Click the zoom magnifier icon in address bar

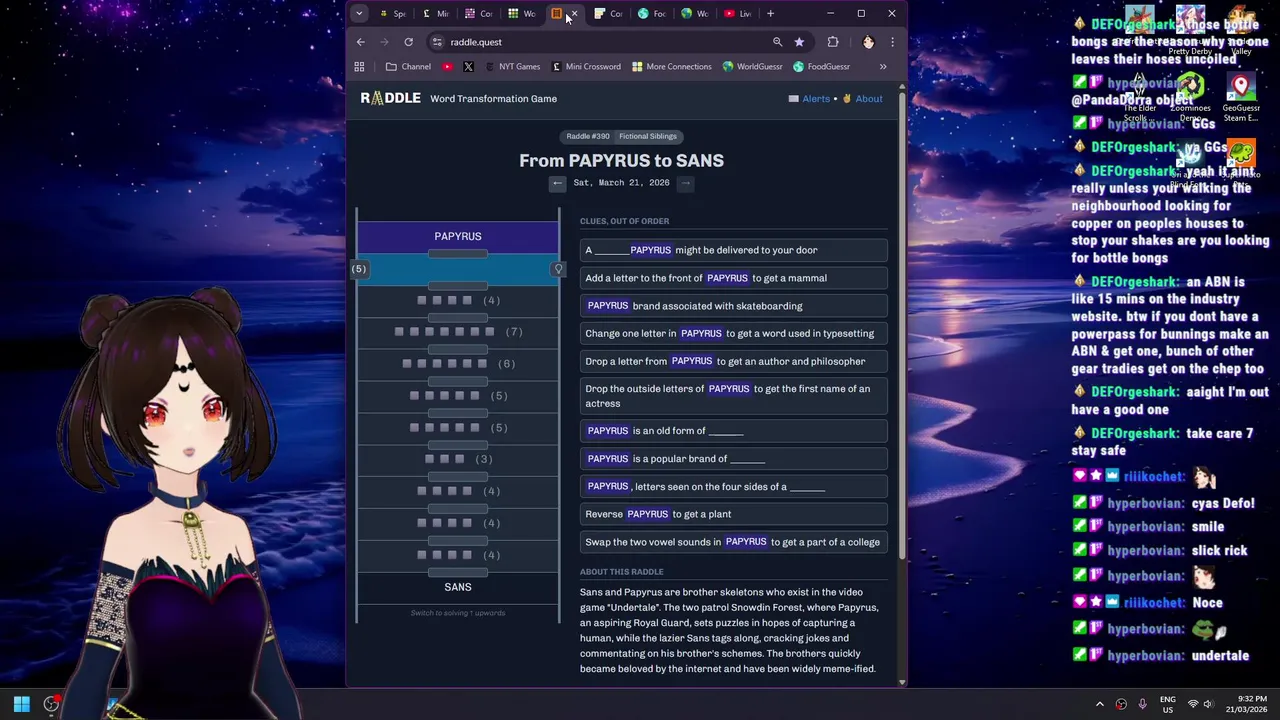(x=777, y=42)
